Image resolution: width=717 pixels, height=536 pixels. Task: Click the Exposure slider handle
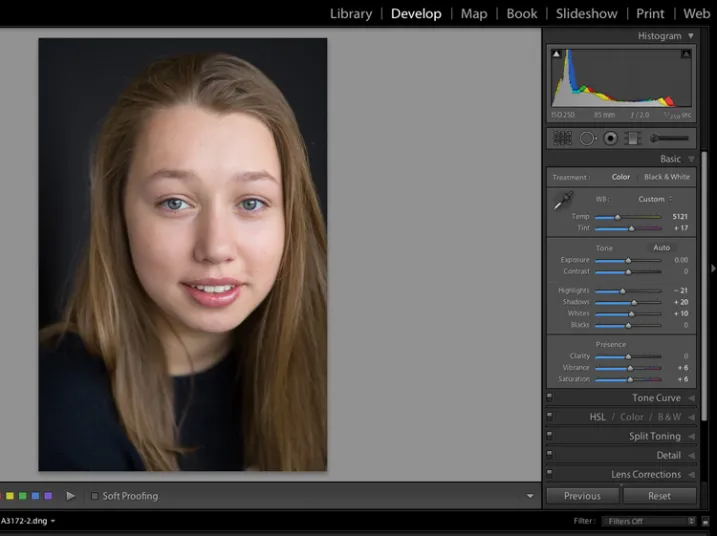pos(628,260)
